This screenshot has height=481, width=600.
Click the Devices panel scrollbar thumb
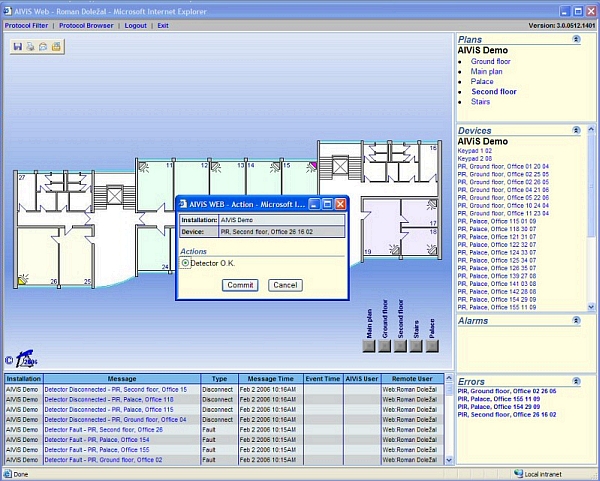tap(591, 186)
